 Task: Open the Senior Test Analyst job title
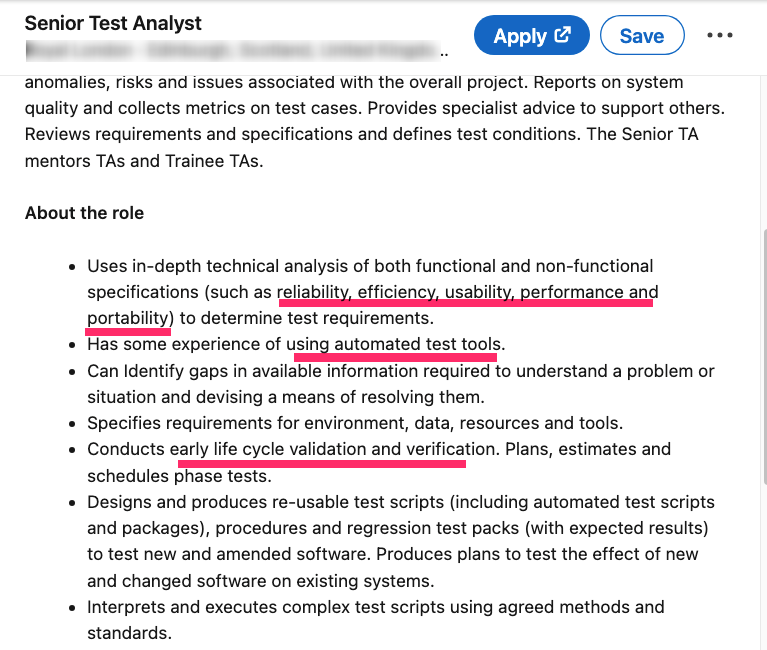(x=113, y=22)
